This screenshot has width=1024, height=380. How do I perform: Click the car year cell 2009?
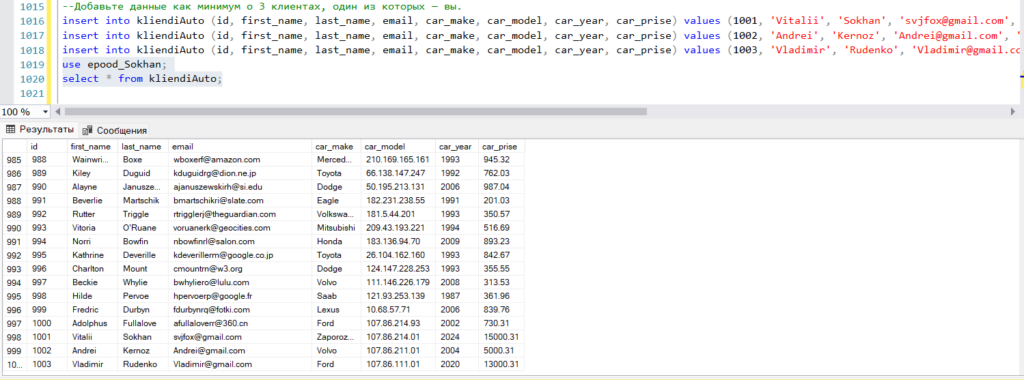point(456,242)
